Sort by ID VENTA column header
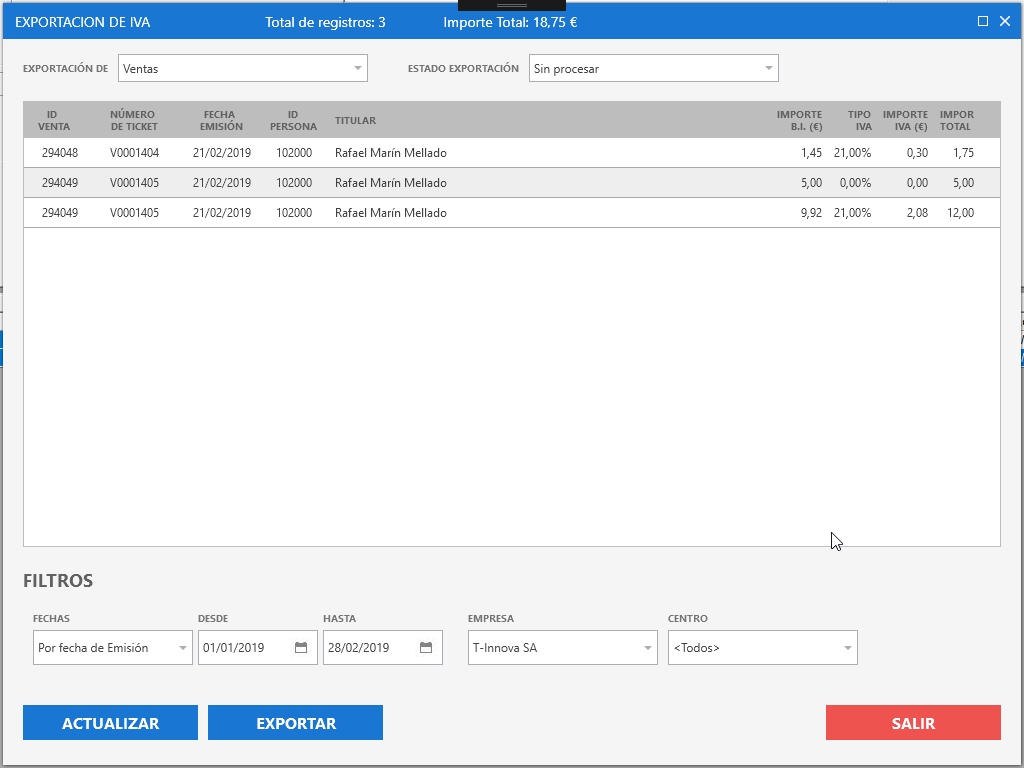Image resolution: width=1024 pixels, height=768 pixels. click(54, 120)
